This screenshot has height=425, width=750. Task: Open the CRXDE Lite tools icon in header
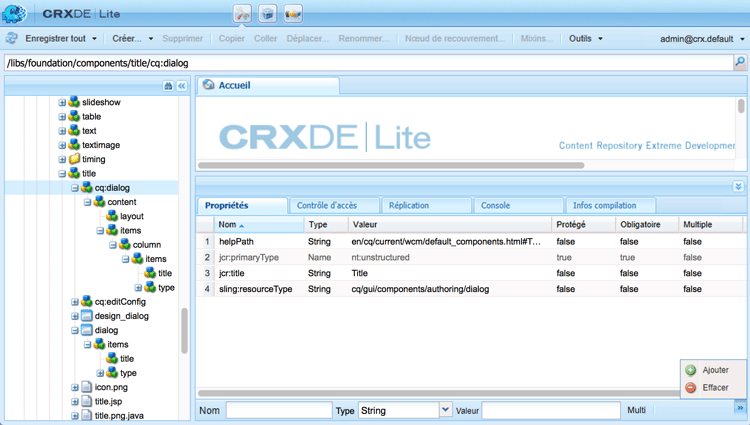[x=243, y=13]
